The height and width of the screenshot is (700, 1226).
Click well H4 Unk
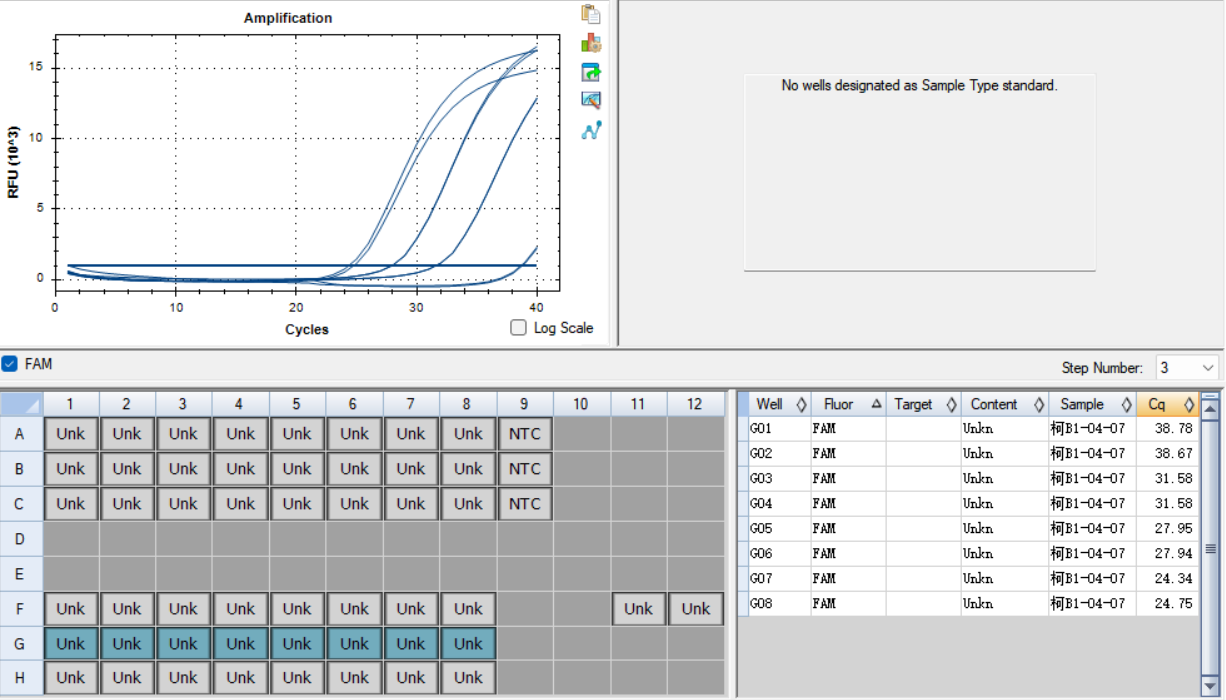[x=241, y=677]
